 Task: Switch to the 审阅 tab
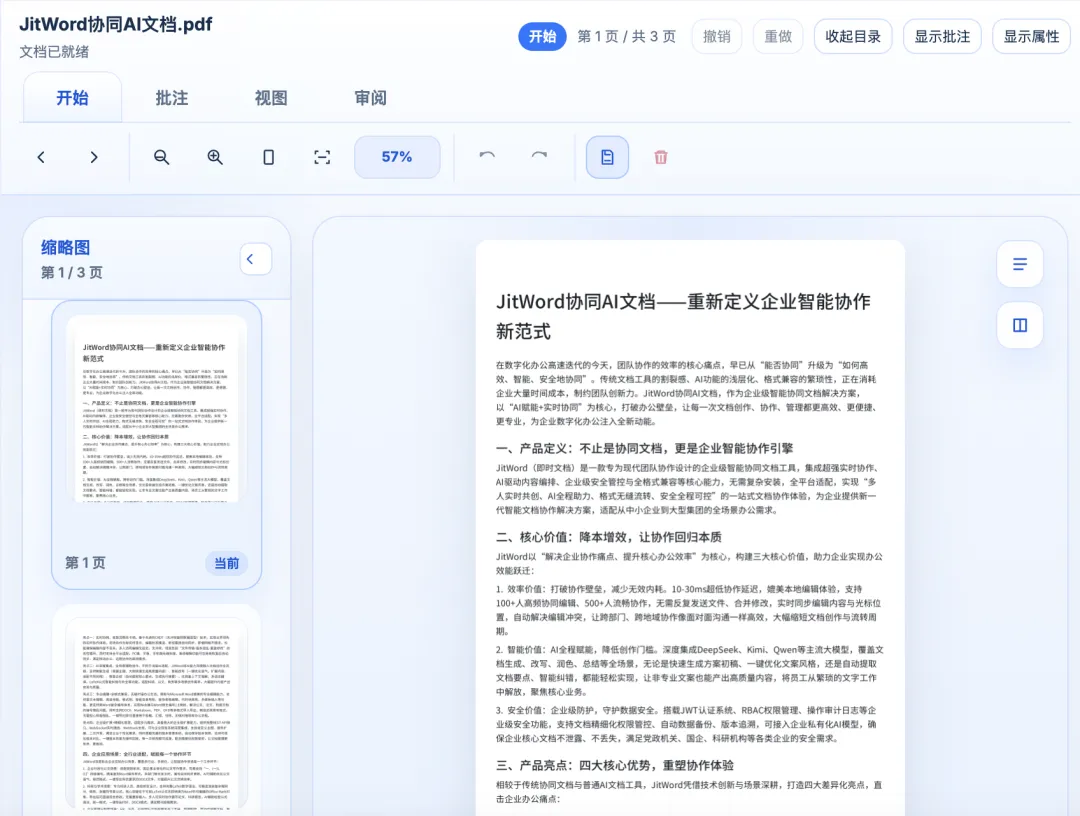371,98
